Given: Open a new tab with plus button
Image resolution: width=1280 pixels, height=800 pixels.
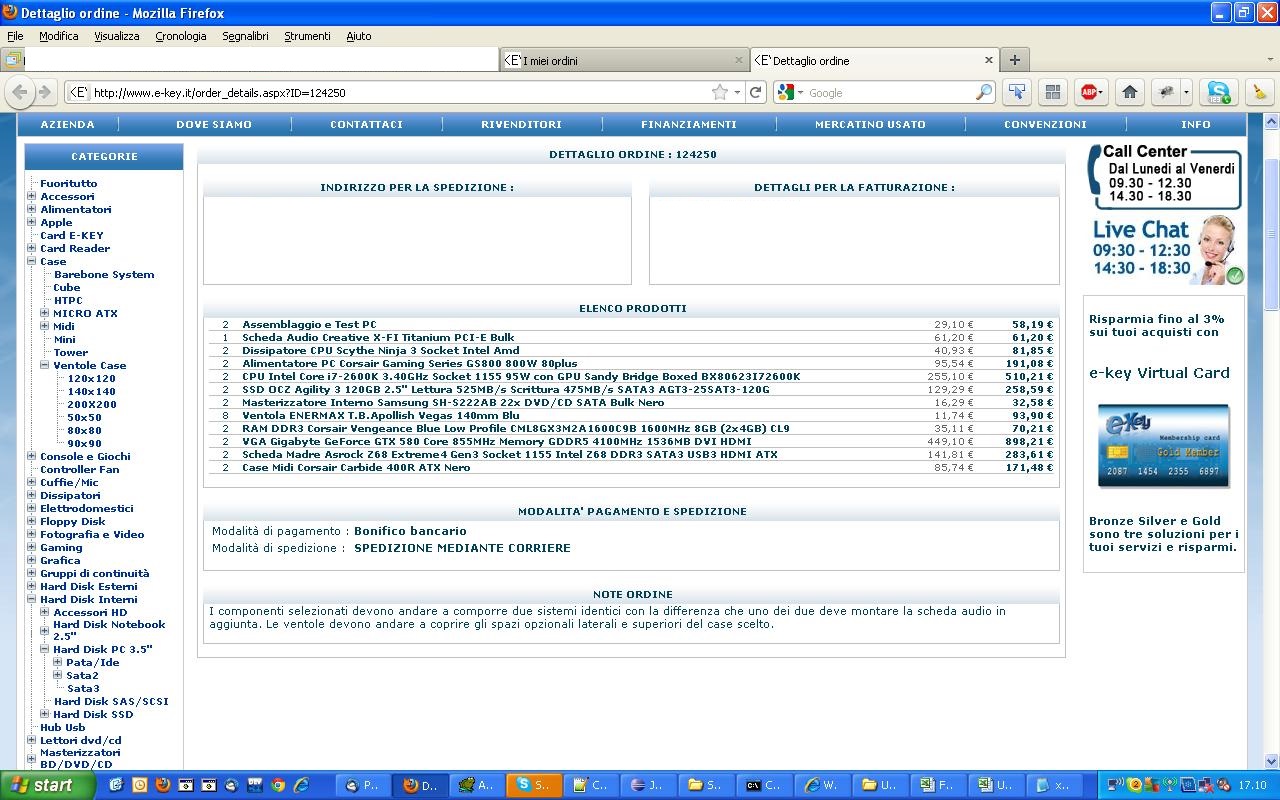Looking at the screenshot, I should [1014, 60].
